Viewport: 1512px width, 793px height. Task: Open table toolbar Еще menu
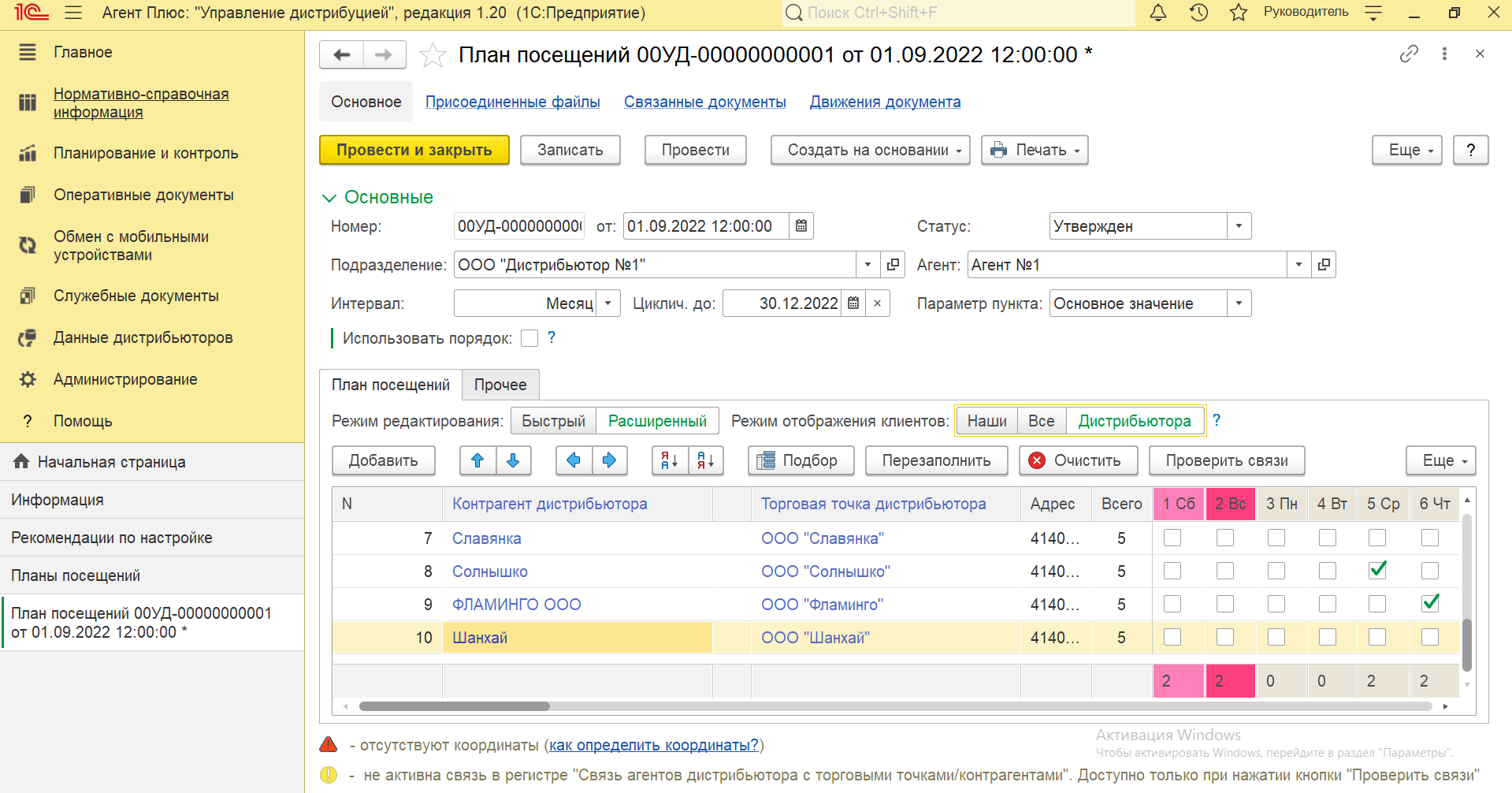[1441, 460]
